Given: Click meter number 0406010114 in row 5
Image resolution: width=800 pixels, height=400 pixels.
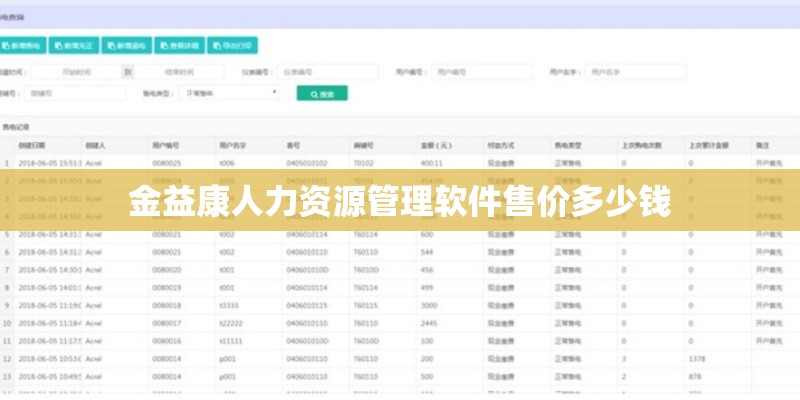Looking at the screenshot, I should pos(307,235).
